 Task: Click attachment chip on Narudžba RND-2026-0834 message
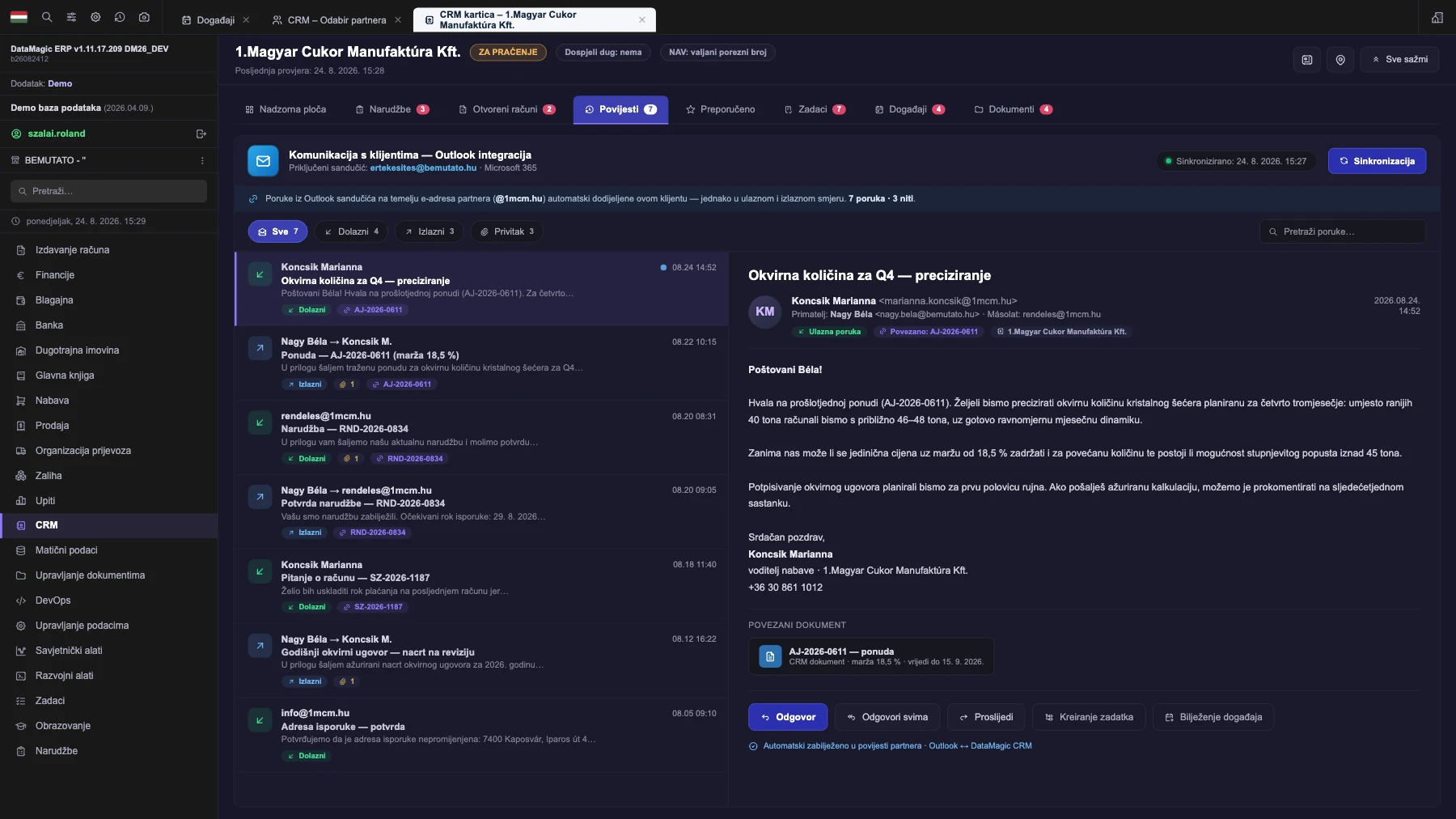click(x=351, y=459)
